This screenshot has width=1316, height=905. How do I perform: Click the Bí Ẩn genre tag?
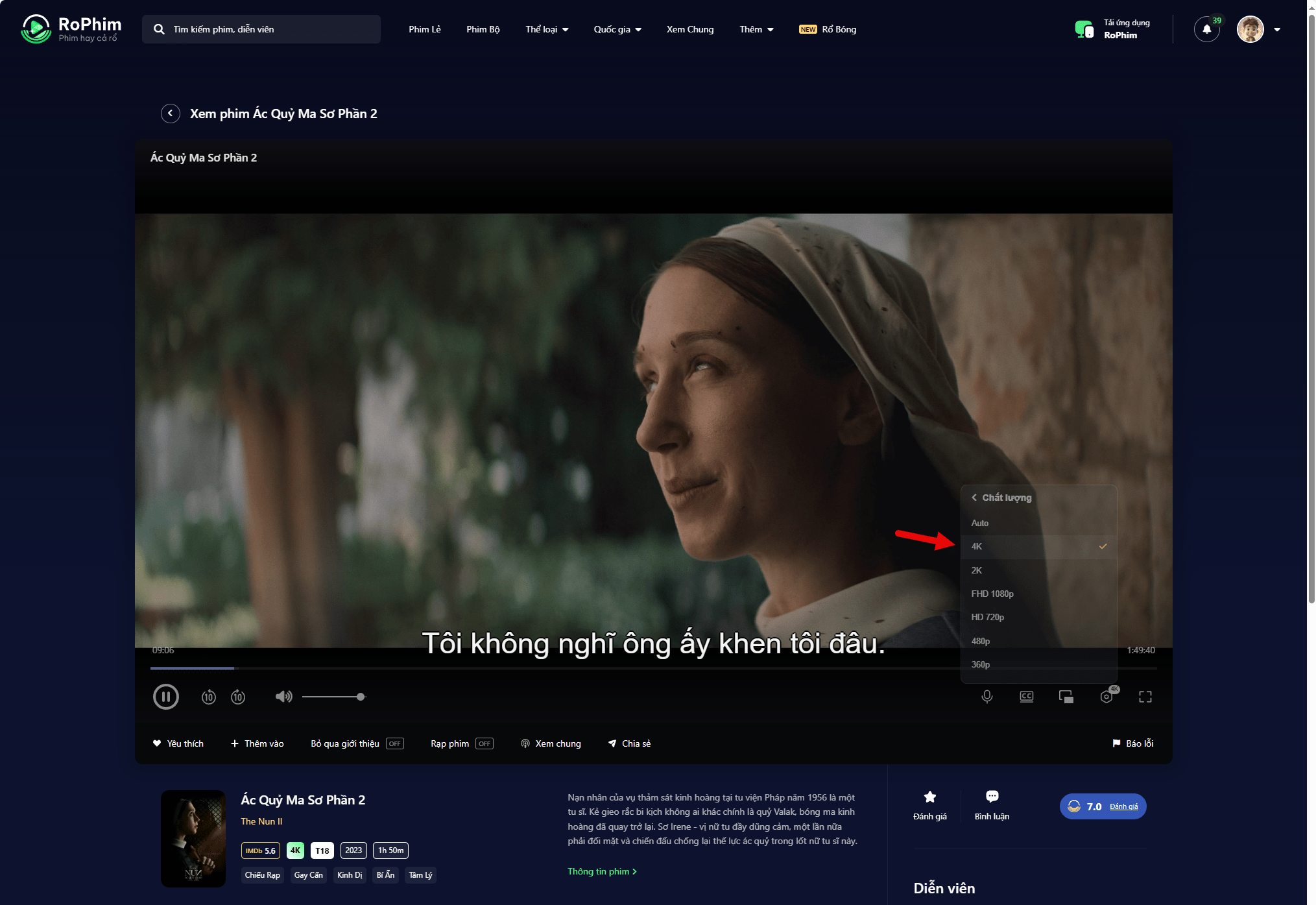(x=386, y=875)
